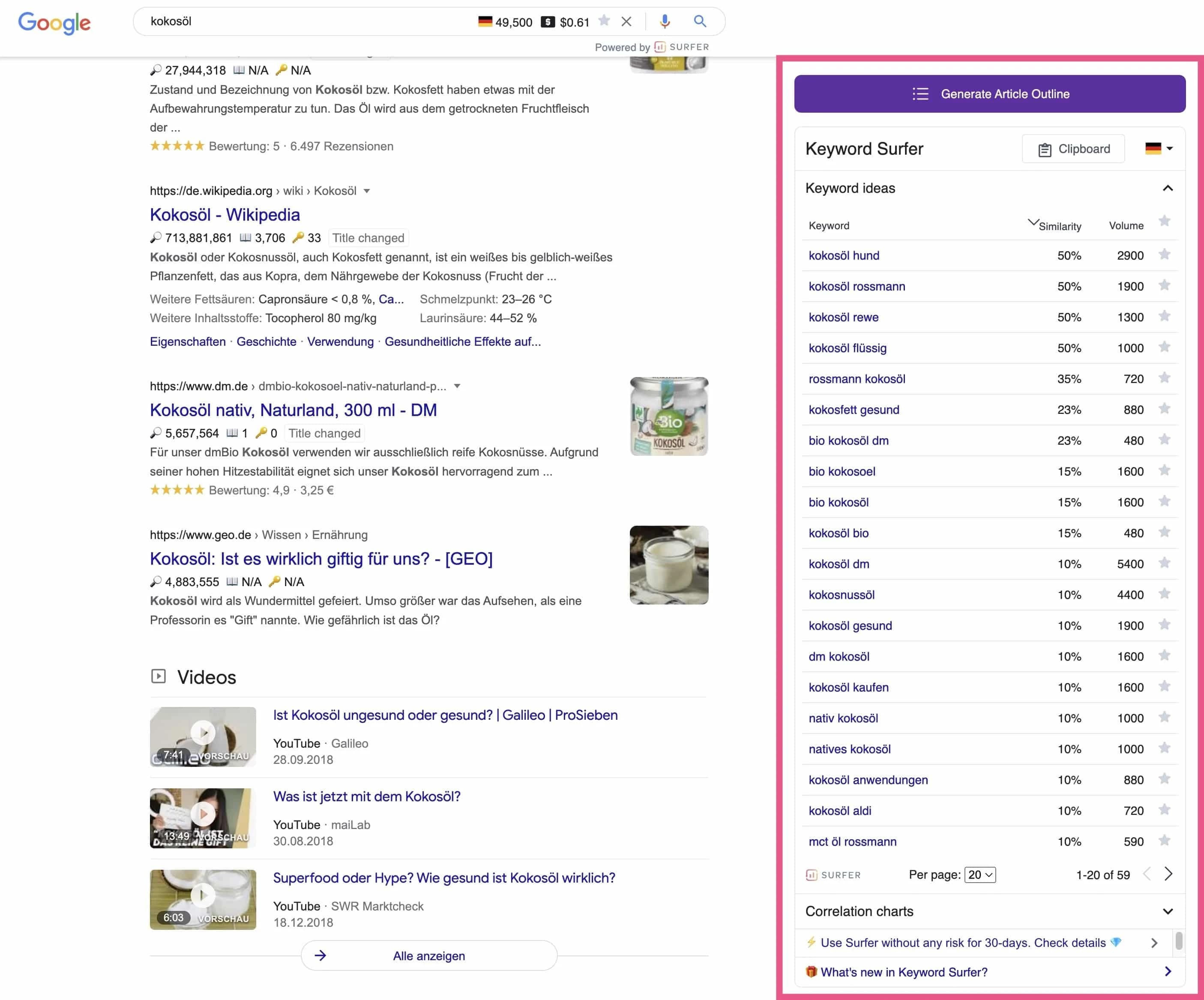Run the search via the magnifier icon

pos(699,21)
